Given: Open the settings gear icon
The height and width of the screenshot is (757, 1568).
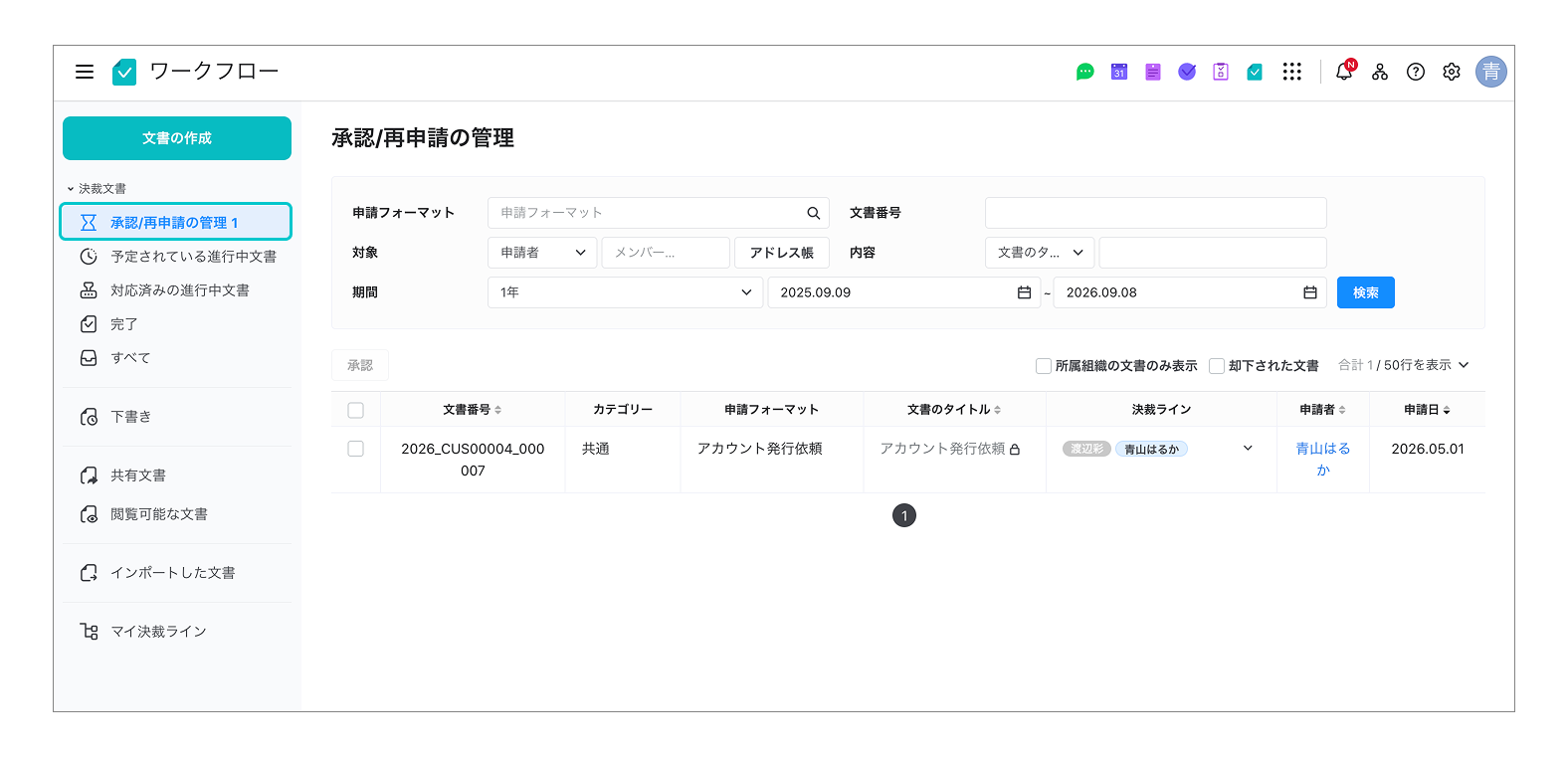Looking at the screenshot, I should [x=1452, y=72].
